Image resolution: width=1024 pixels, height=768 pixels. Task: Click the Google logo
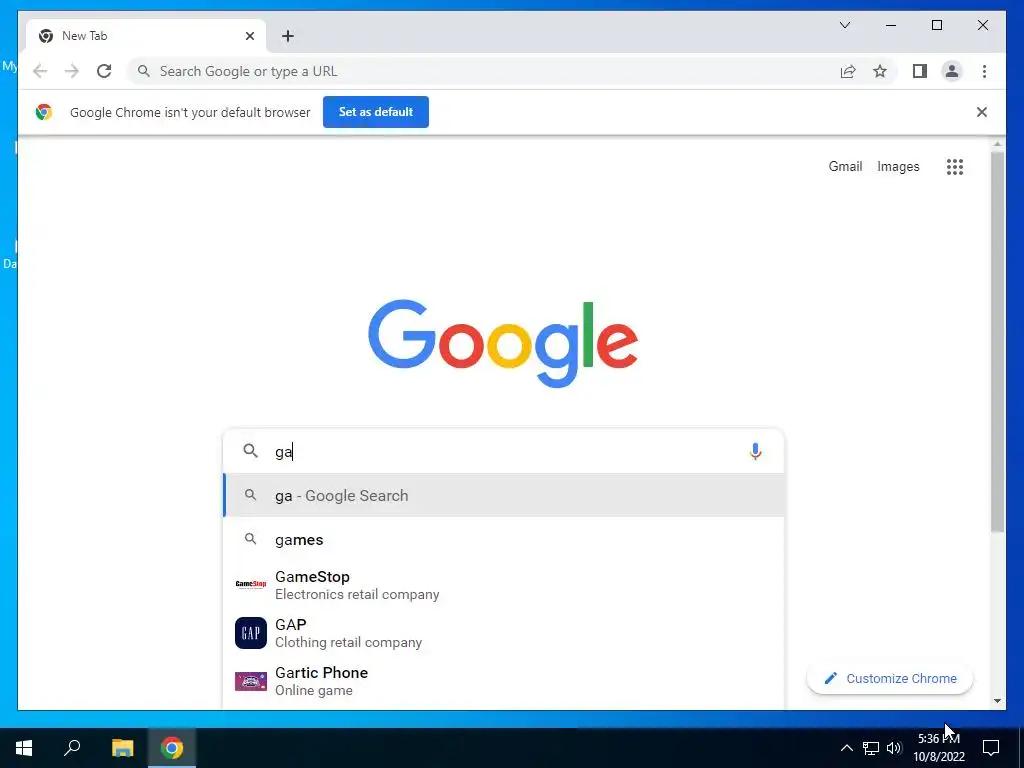point(503,343)
